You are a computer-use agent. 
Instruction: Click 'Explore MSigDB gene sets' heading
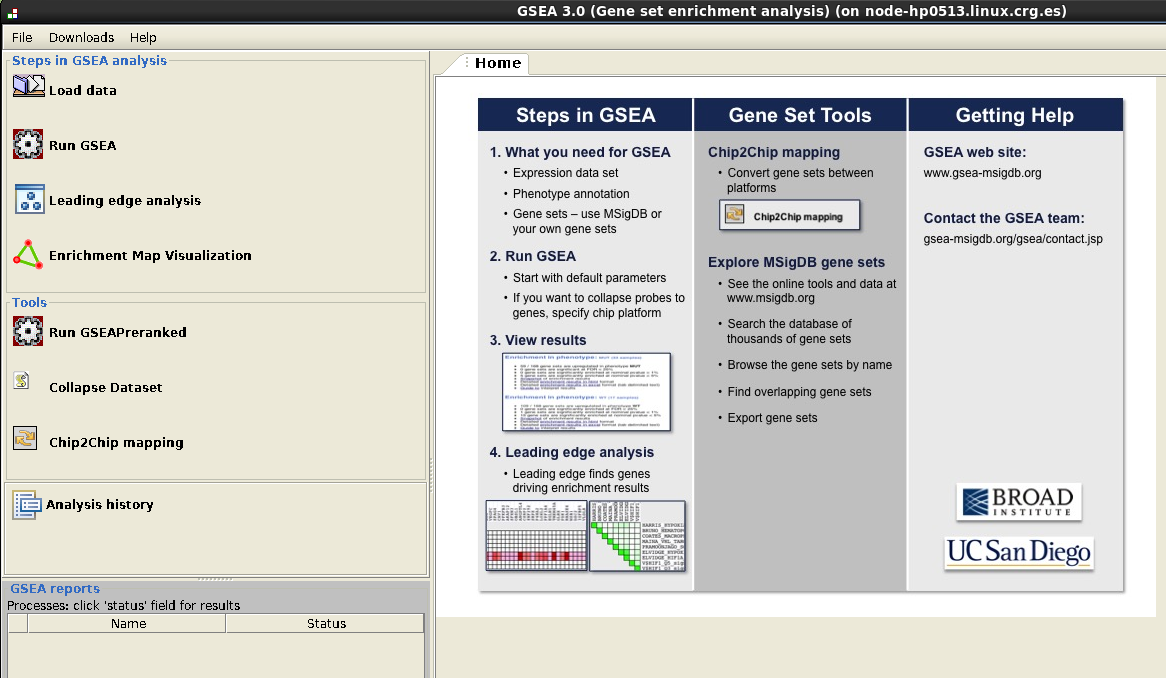[796, 262]
